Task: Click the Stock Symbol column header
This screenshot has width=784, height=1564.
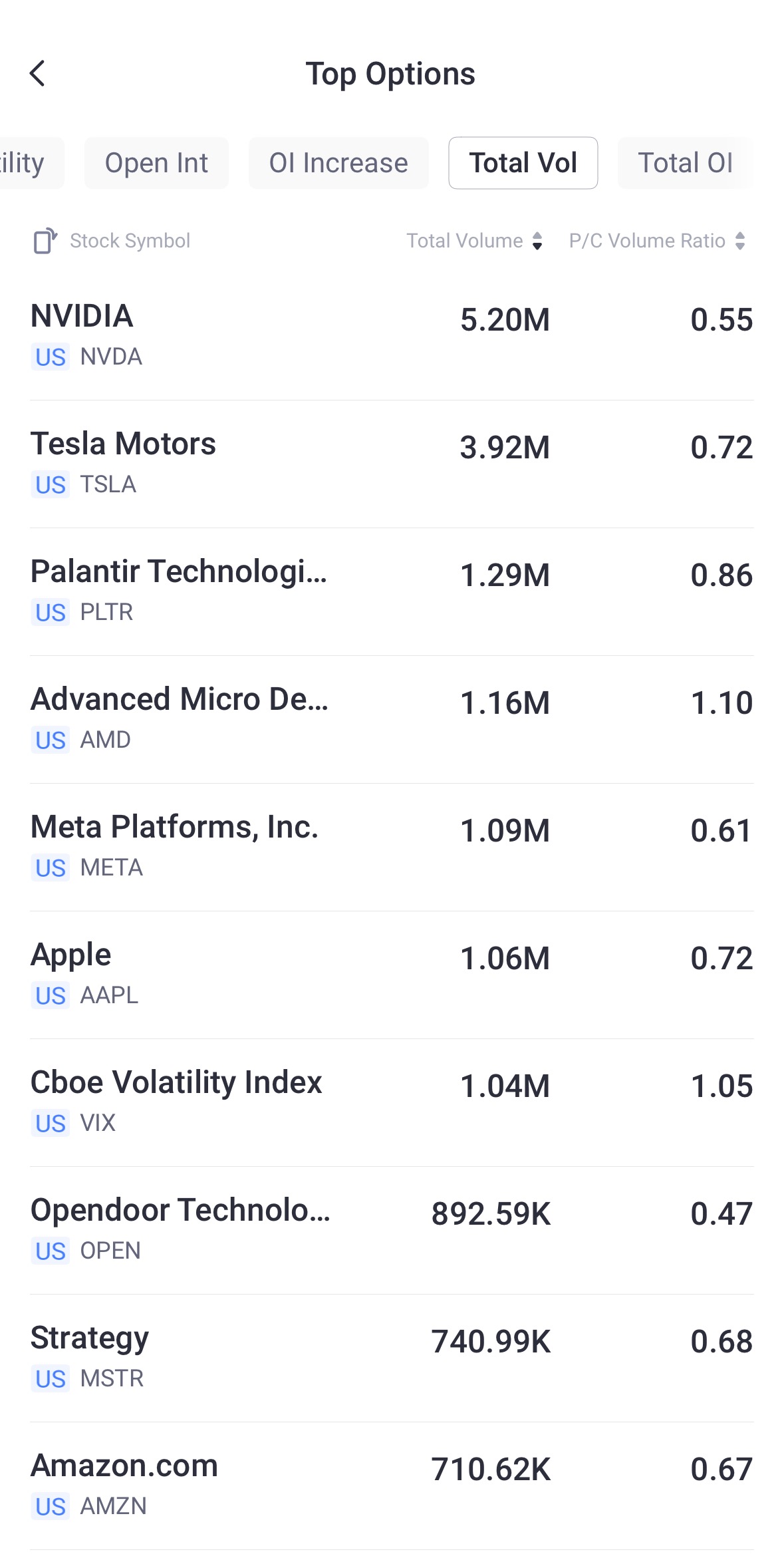Action: (x=130, y=241)
